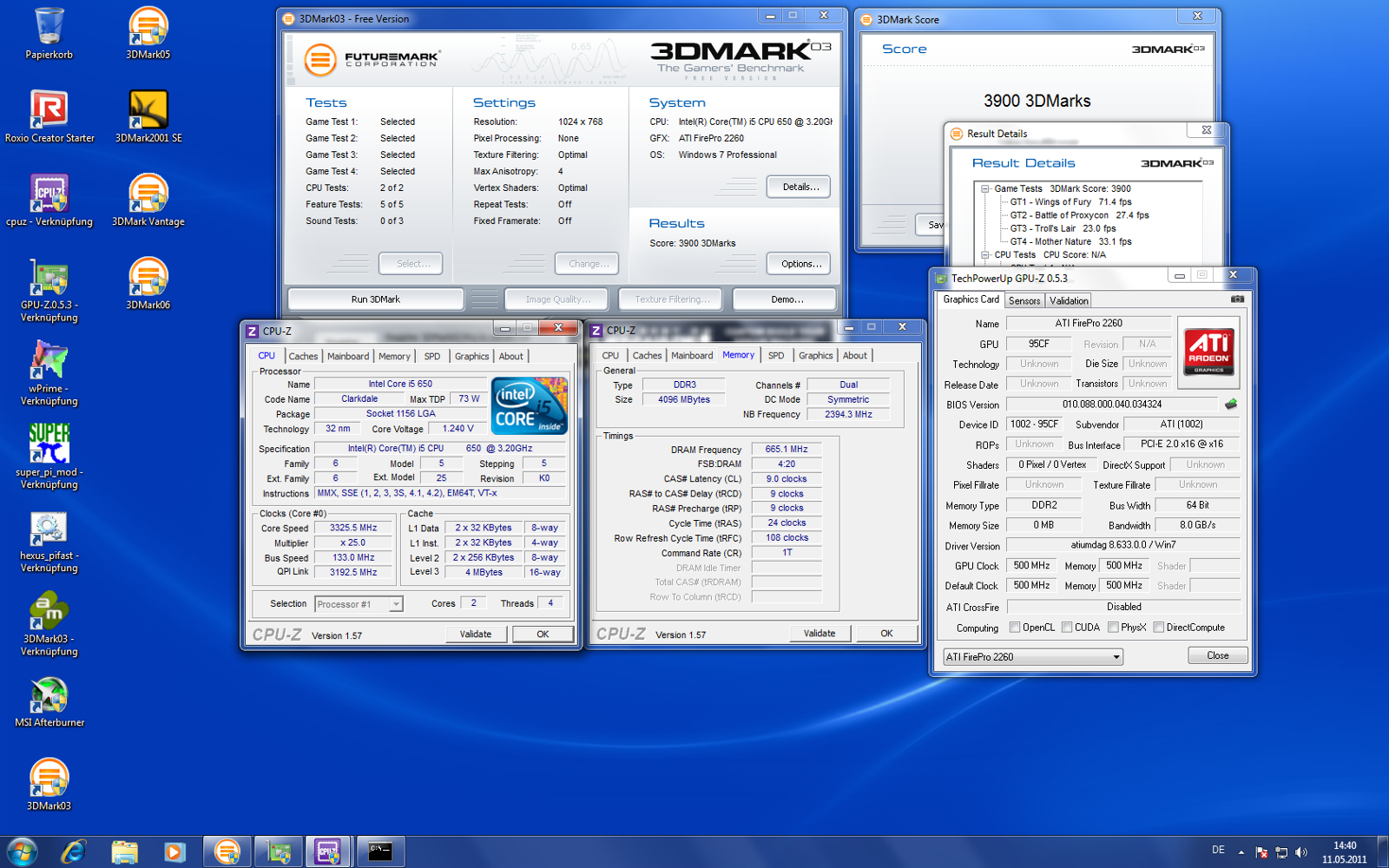Image resolution: width=1389 pixels, height=868 pixels.
Task: Open the cpuz - Verknüpfung shortcut
Action: [x=49, y=200]
